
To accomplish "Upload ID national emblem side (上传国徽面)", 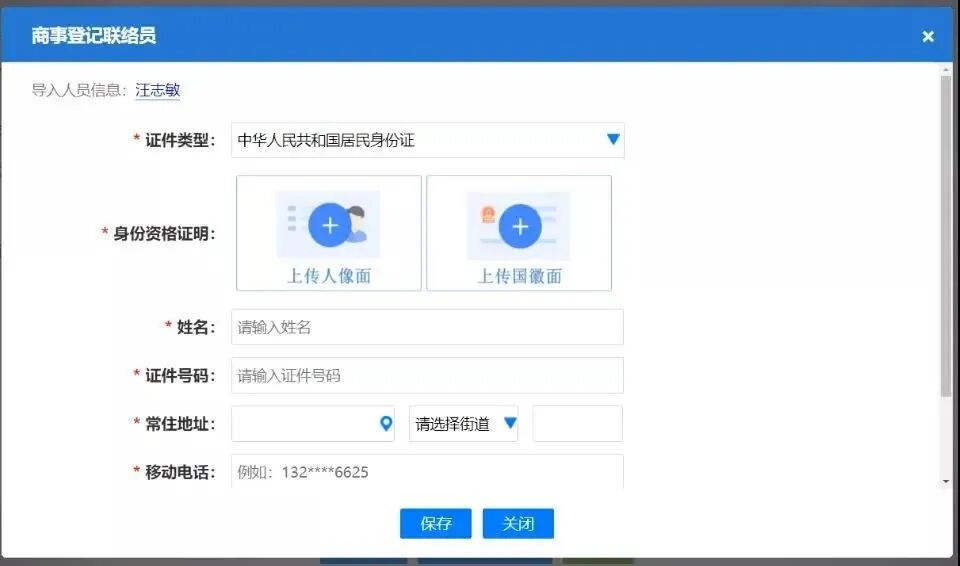I will click(x=519, y=233).
